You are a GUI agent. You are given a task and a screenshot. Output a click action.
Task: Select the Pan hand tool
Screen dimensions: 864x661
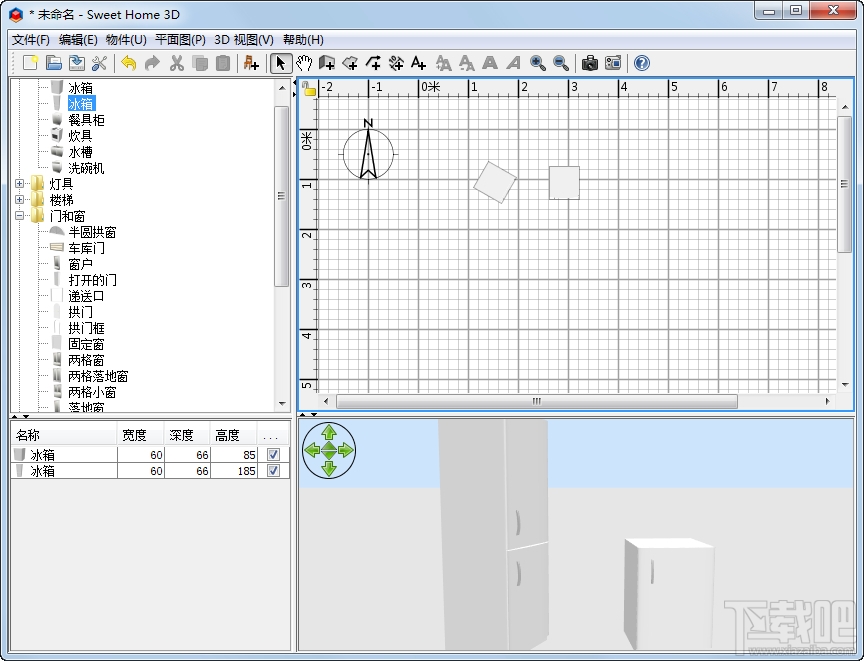tap(304, 63)
